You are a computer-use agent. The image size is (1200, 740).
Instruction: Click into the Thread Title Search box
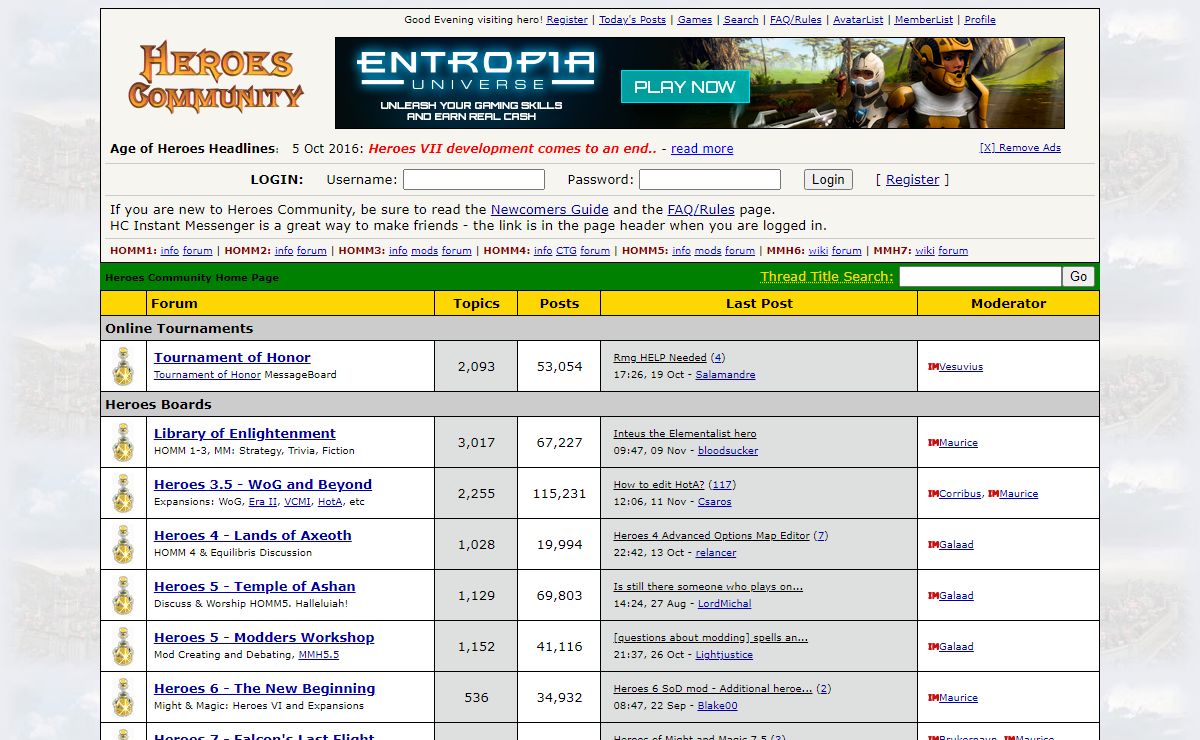pyautogui.click(x=980, y=277)
